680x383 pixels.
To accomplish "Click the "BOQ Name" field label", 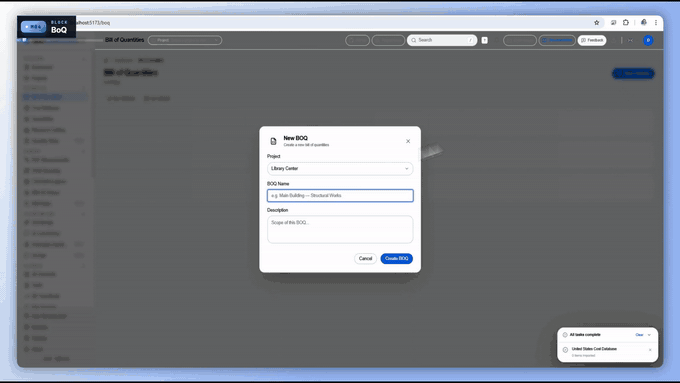I will (278, 184).
